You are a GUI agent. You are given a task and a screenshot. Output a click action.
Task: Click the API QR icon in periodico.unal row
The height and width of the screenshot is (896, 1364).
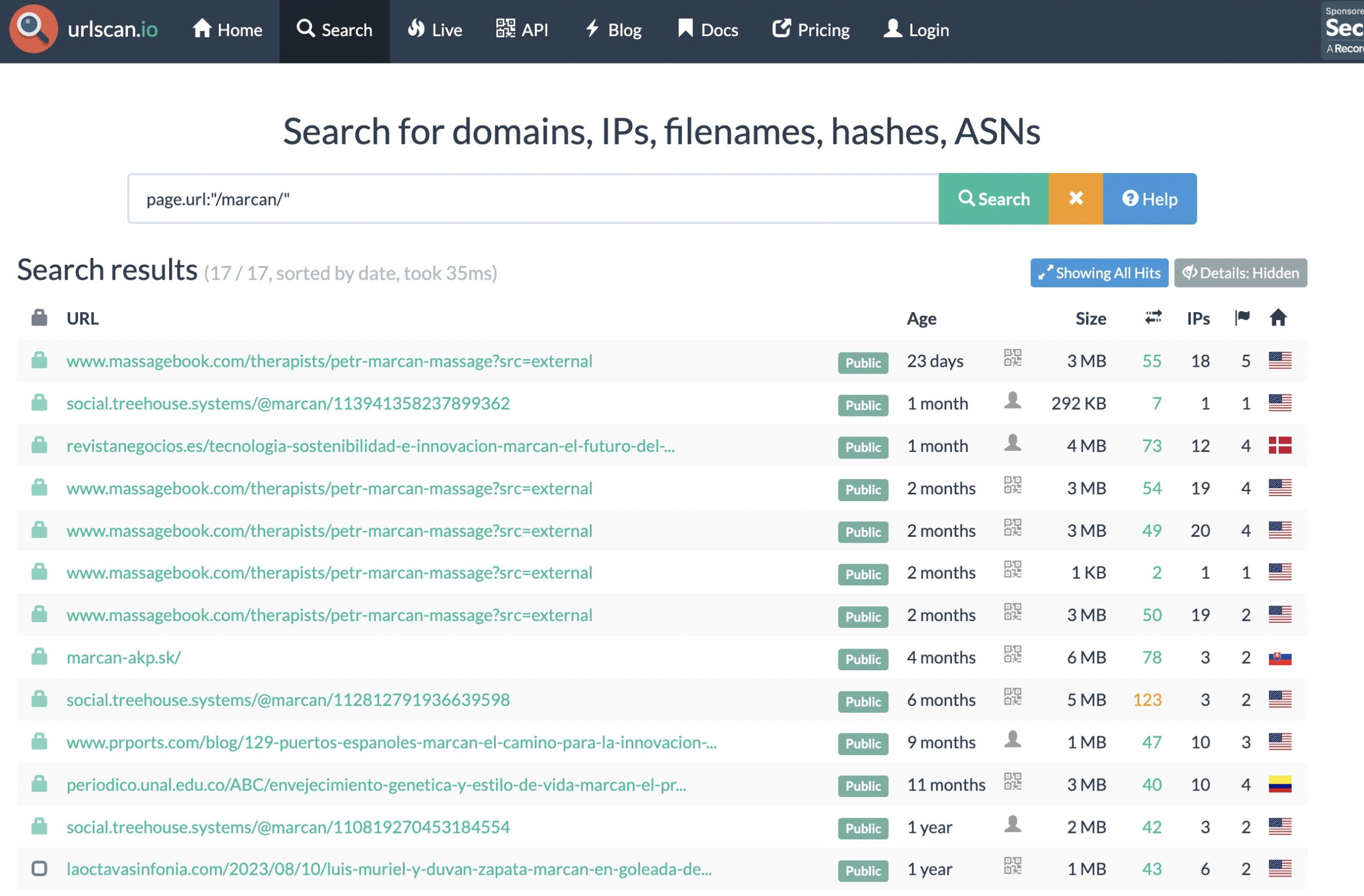(1013, 782)
